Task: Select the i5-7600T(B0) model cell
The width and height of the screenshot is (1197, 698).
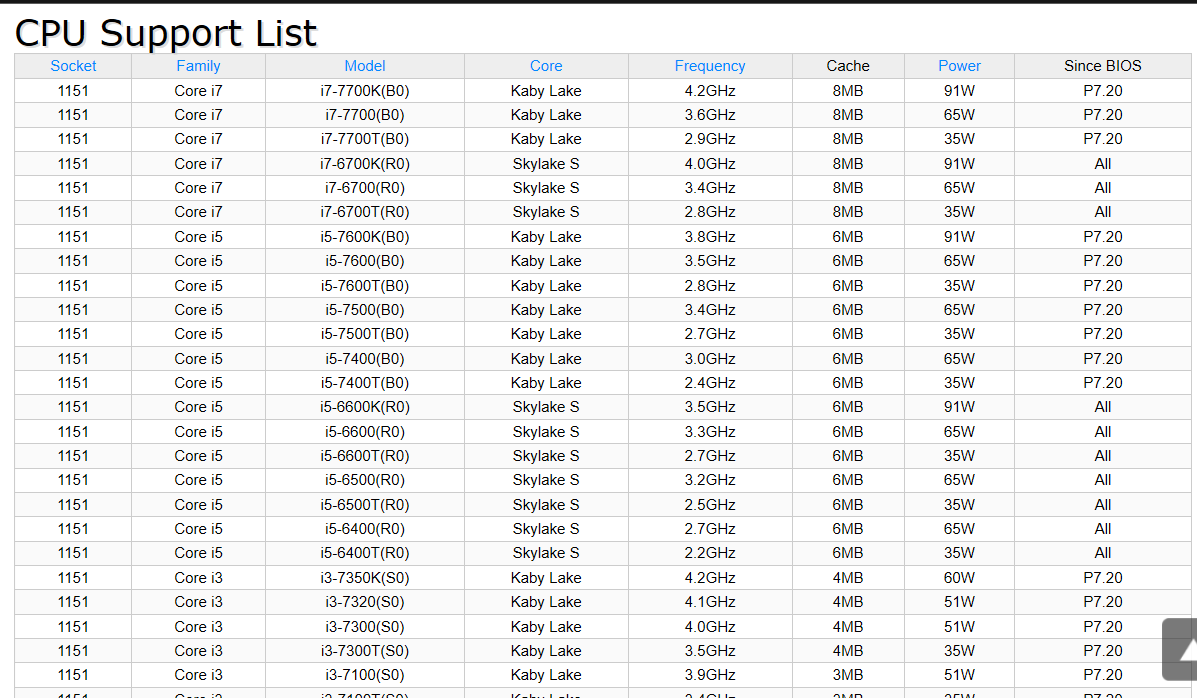Action: click(x=365, y=286)
